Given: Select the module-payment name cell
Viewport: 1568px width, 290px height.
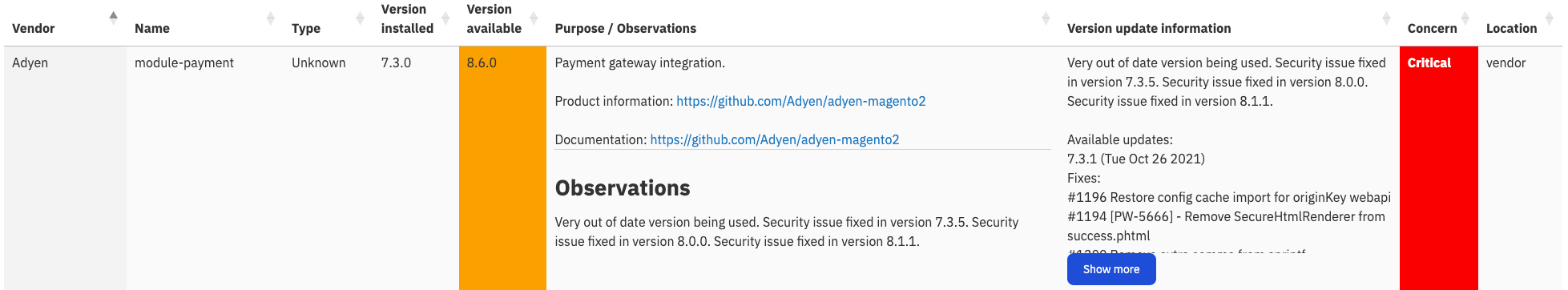Looking at the screenshot, I should 205,167.
